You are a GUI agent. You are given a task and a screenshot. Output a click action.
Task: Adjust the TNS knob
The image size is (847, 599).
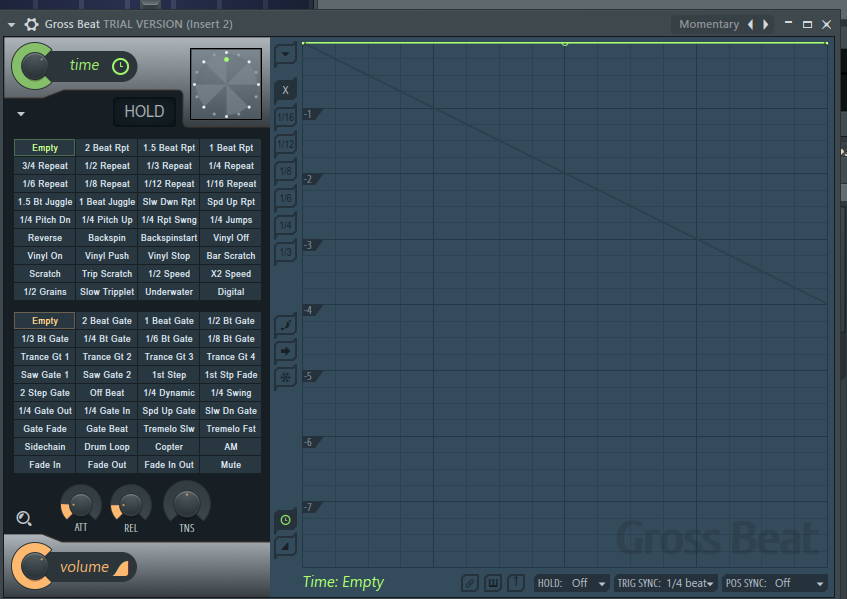pyautogui.click(x=187, y=503)
